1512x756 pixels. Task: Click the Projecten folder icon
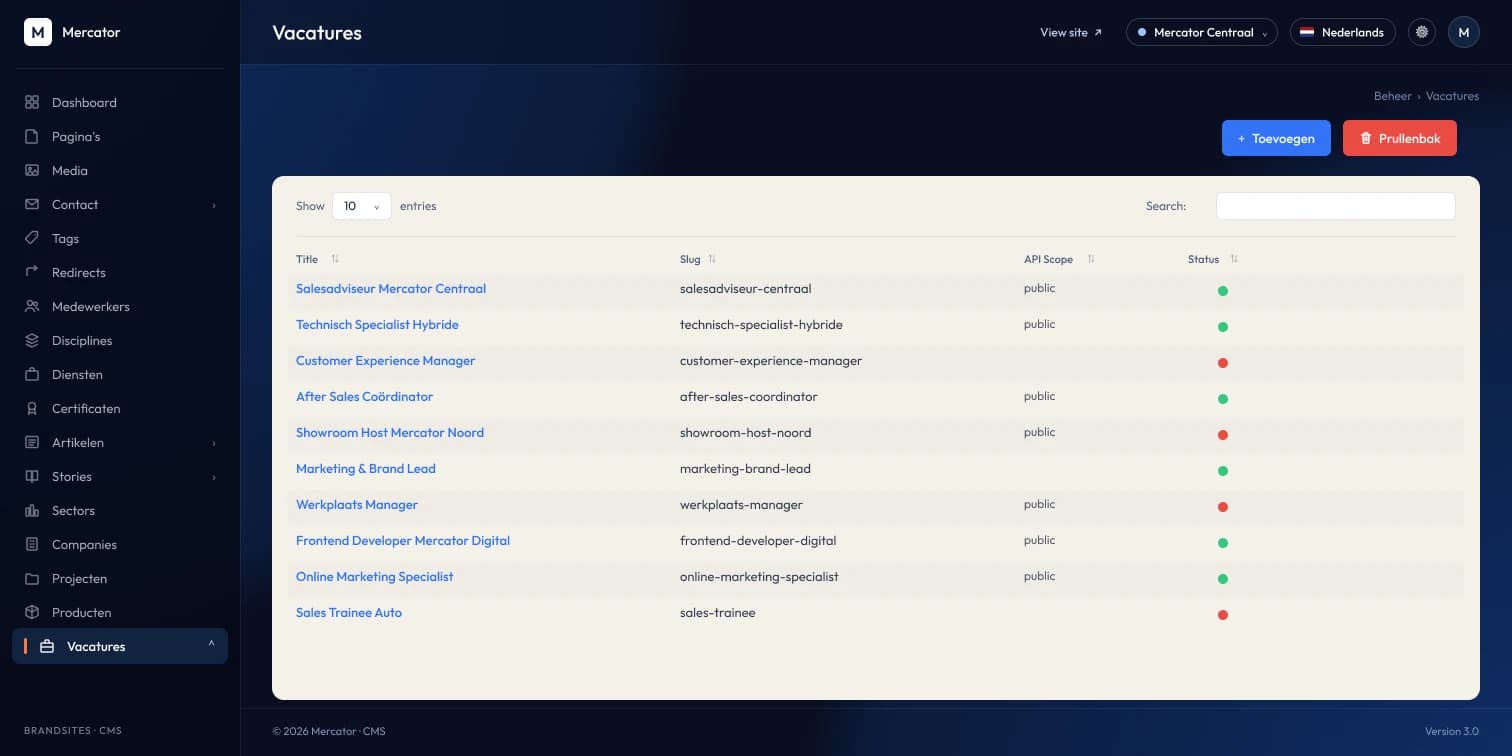point(32,578)
